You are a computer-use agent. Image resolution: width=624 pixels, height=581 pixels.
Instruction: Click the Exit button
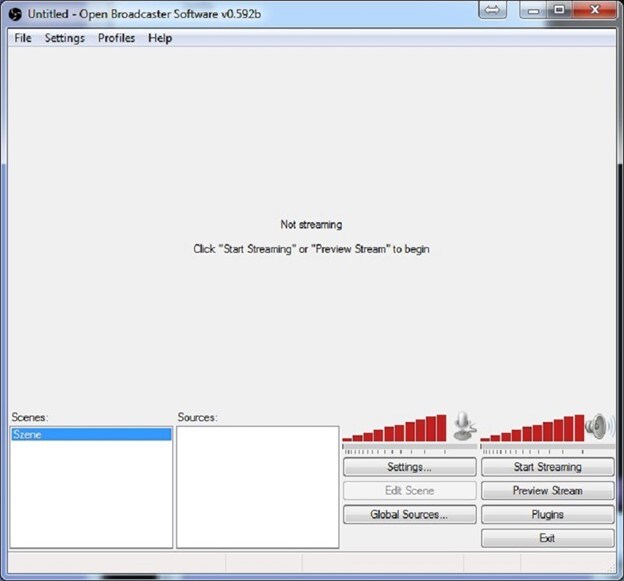[x=548, y=538]
